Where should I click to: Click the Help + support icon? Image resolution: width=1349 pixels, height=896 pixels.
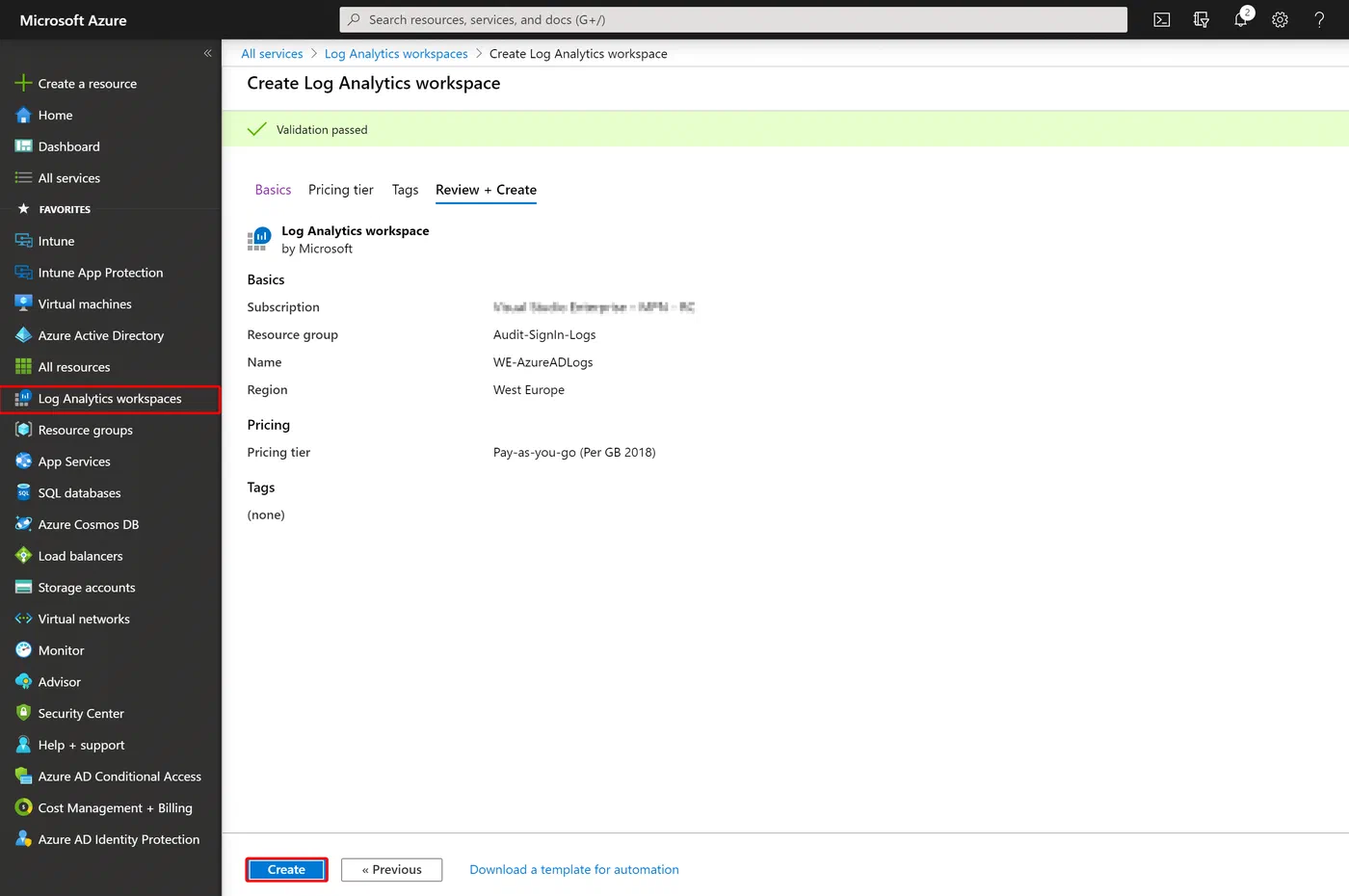23,745
